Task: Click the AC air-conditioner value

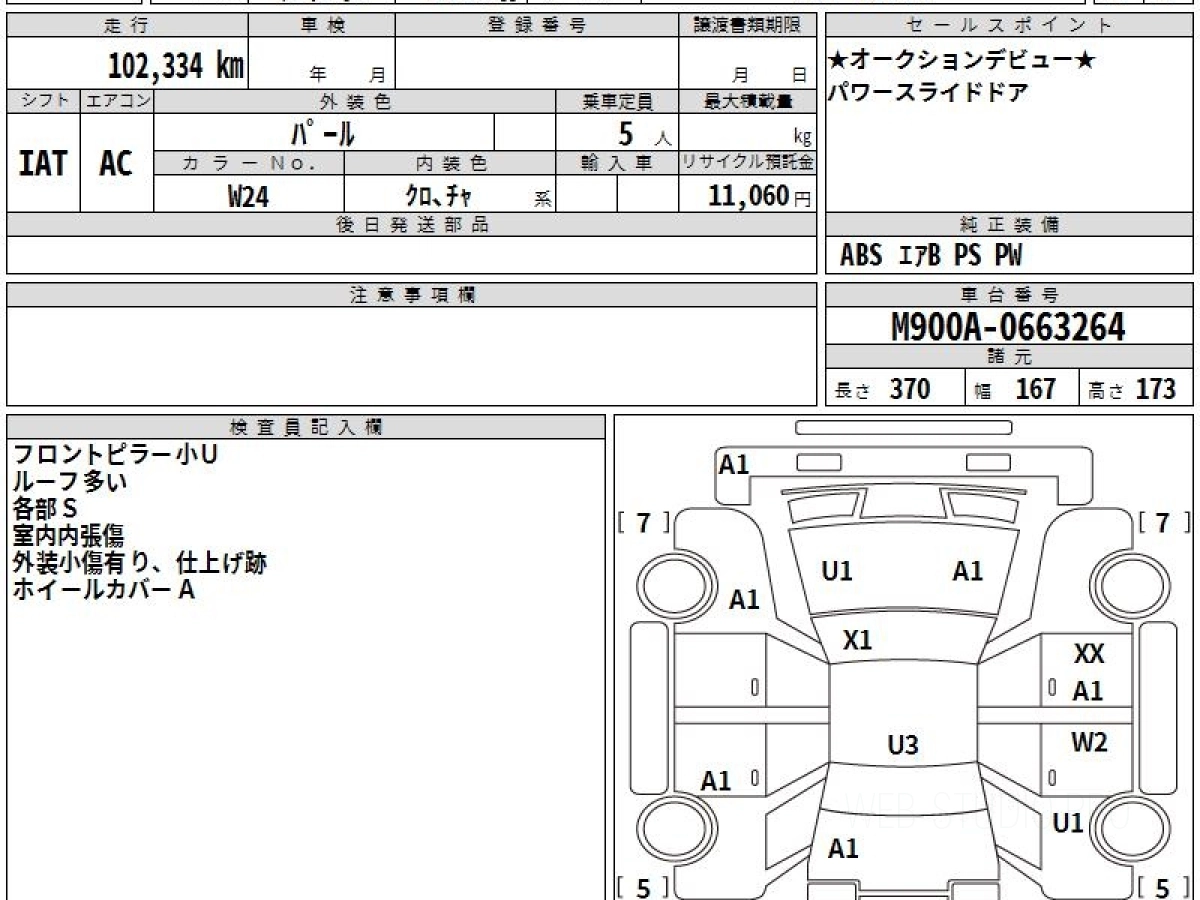Action: [x=116, y=163]
